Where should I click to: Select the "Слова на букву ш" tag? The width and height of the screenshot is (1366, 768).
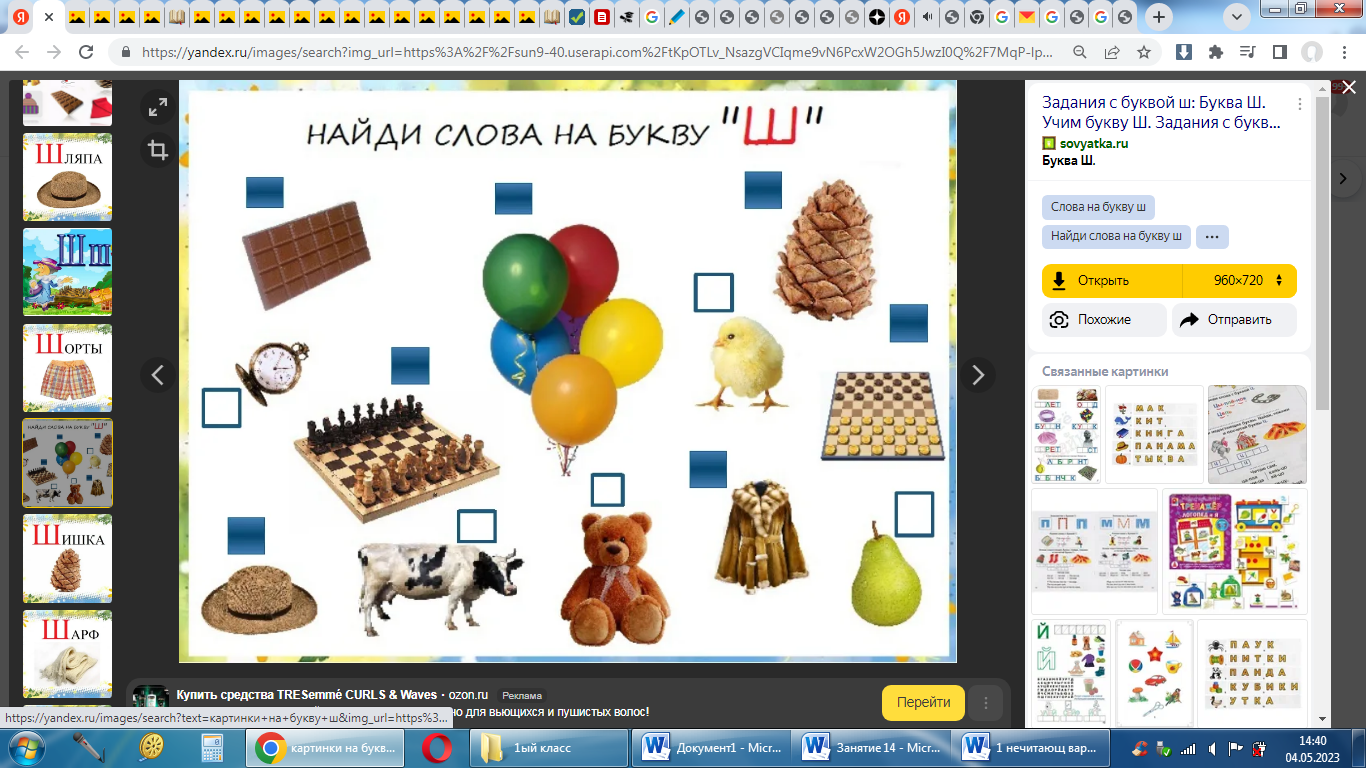pos(1098,207)
